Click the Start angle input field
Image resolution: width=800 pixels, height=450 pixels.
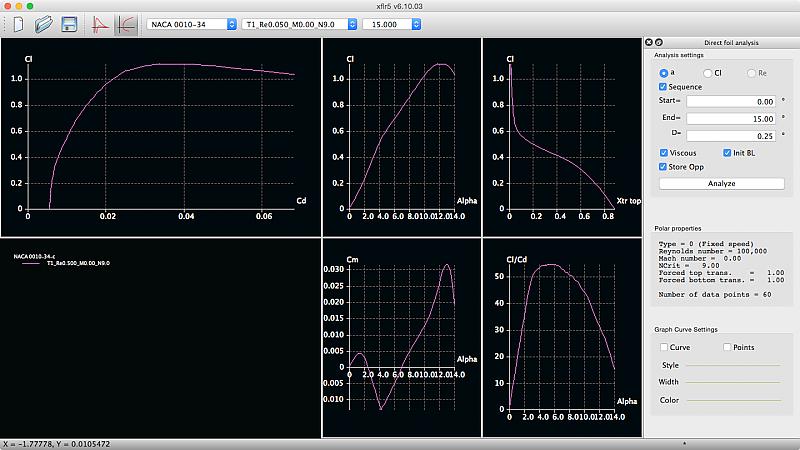[x=732, y=101]
